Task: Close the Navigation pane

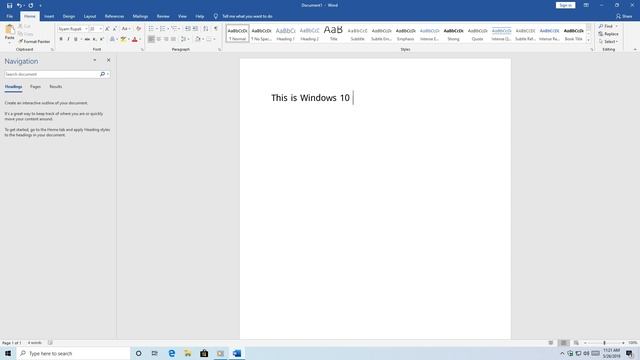Action: 109,60
